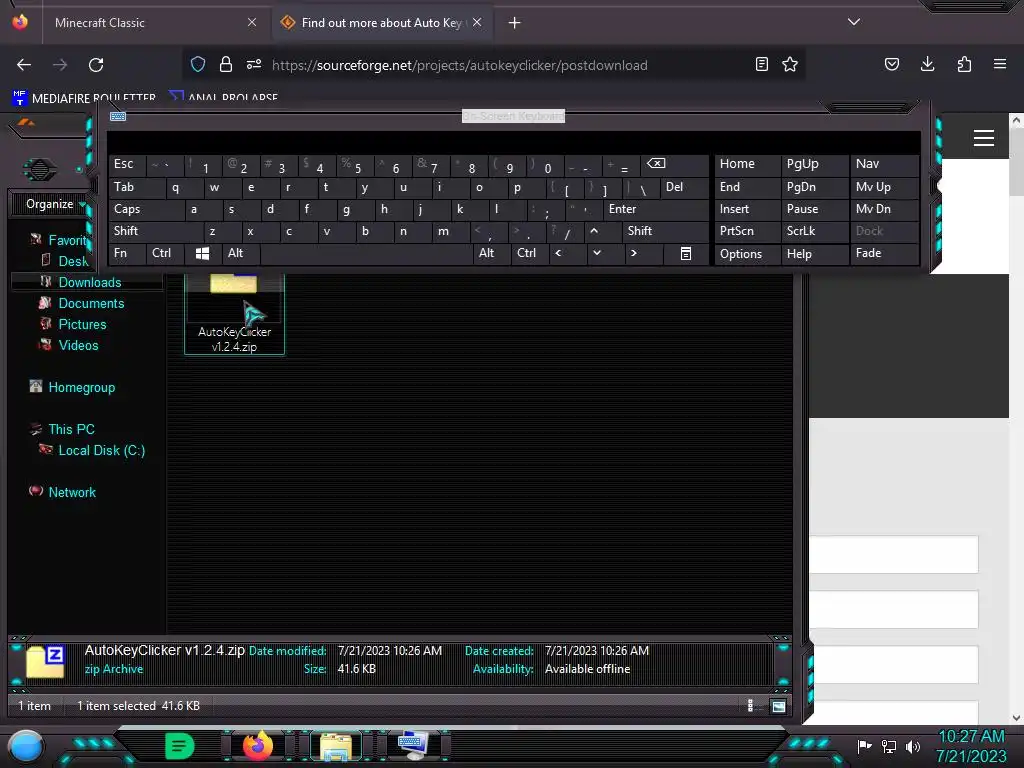Open the MEDIAFIRE ROULETTER bookmark
The width and height of the screenshot is (1024, 768).
pos(84,98)
